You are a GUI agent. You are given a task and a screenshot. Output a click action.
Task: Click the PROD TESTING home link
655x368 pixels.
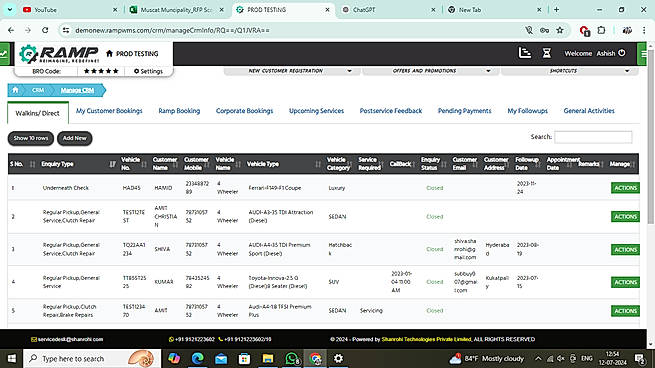point(132,53)
